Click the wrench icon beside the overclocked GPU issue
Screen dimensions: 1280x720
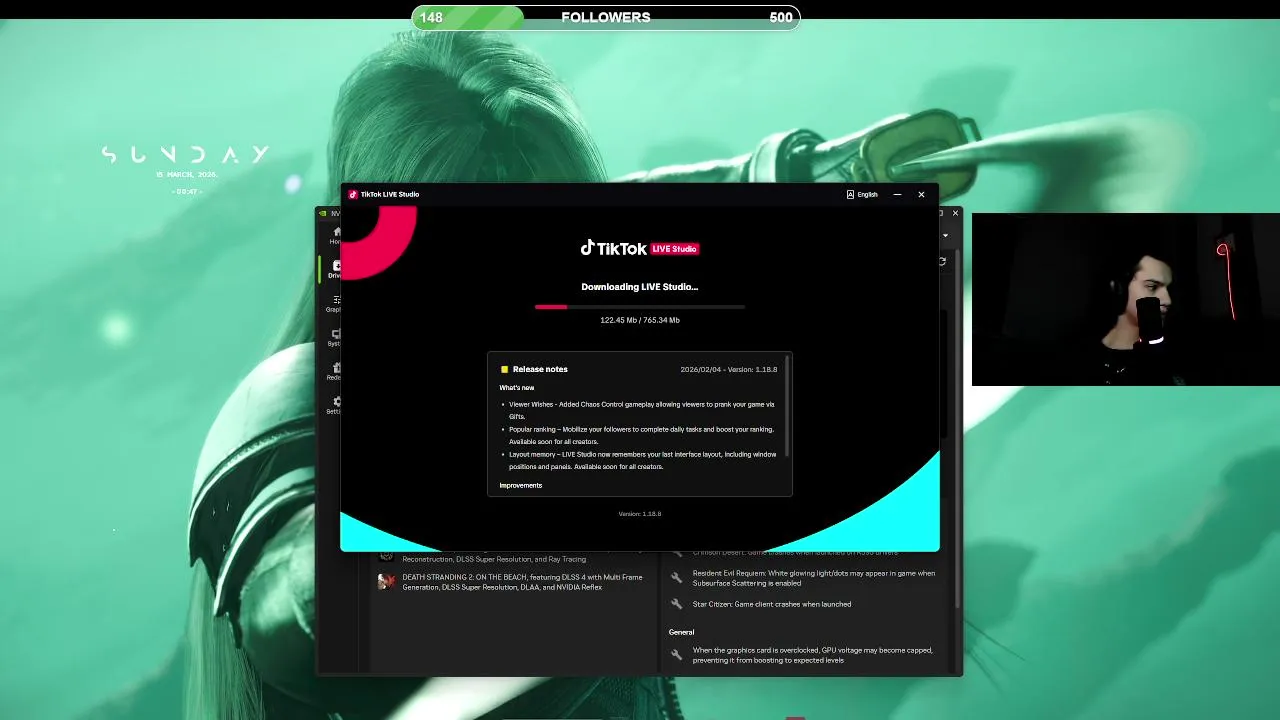click(x=676, y=655)
